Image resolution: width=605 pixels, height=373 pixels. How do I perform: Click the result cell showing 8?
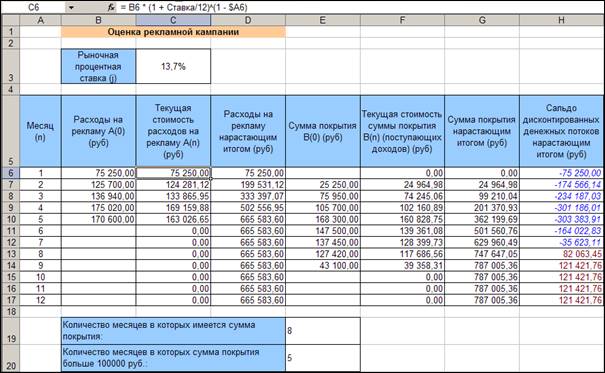click(323, 331)
